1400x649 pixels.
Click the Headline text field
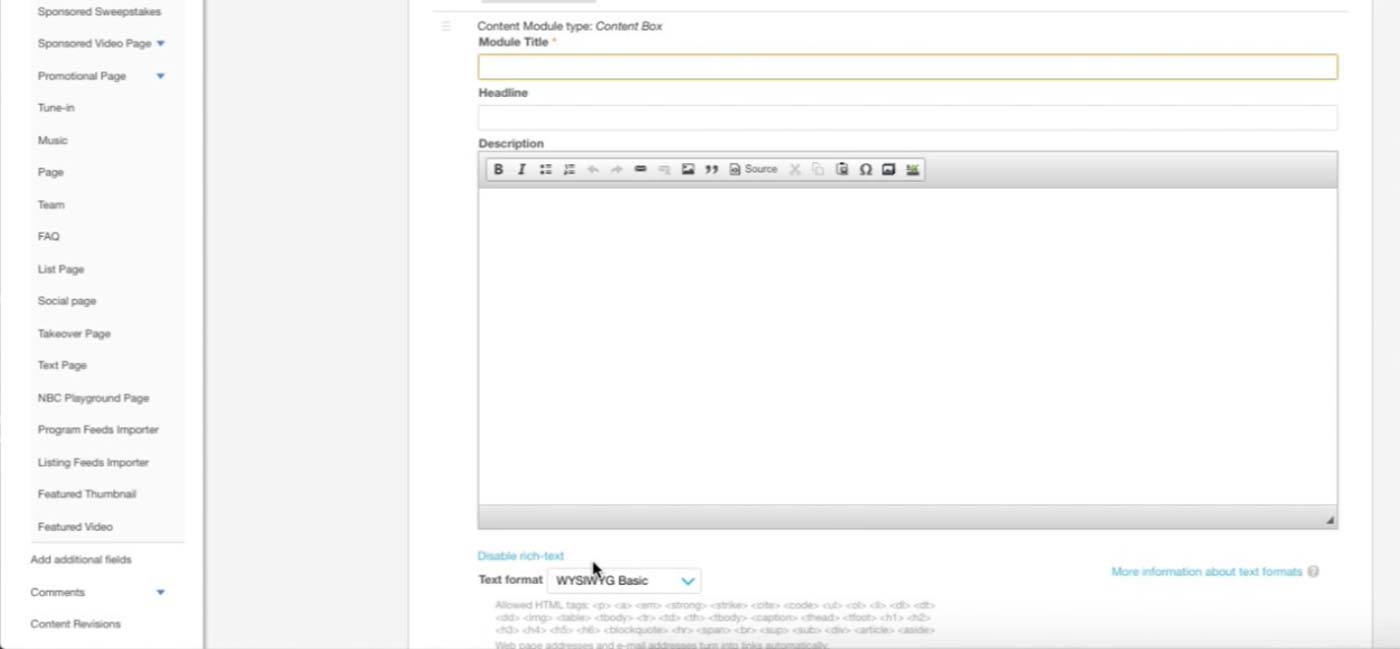(907, 118)
